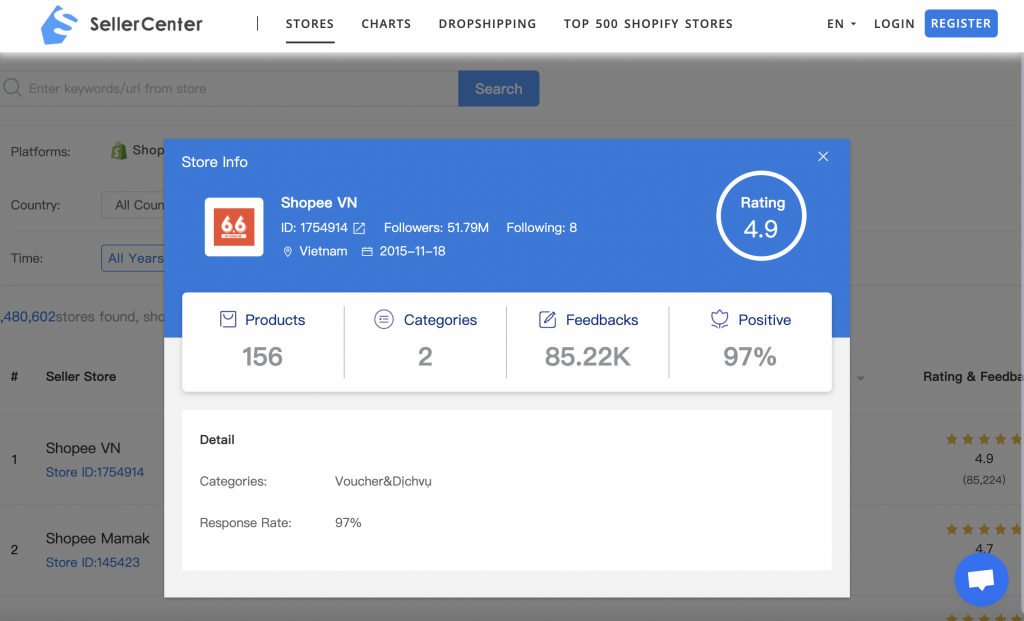Click the SellerCenter brand name
This screenshot has height=621, width=1024.
pyautogui.click(x=146, y=24)
